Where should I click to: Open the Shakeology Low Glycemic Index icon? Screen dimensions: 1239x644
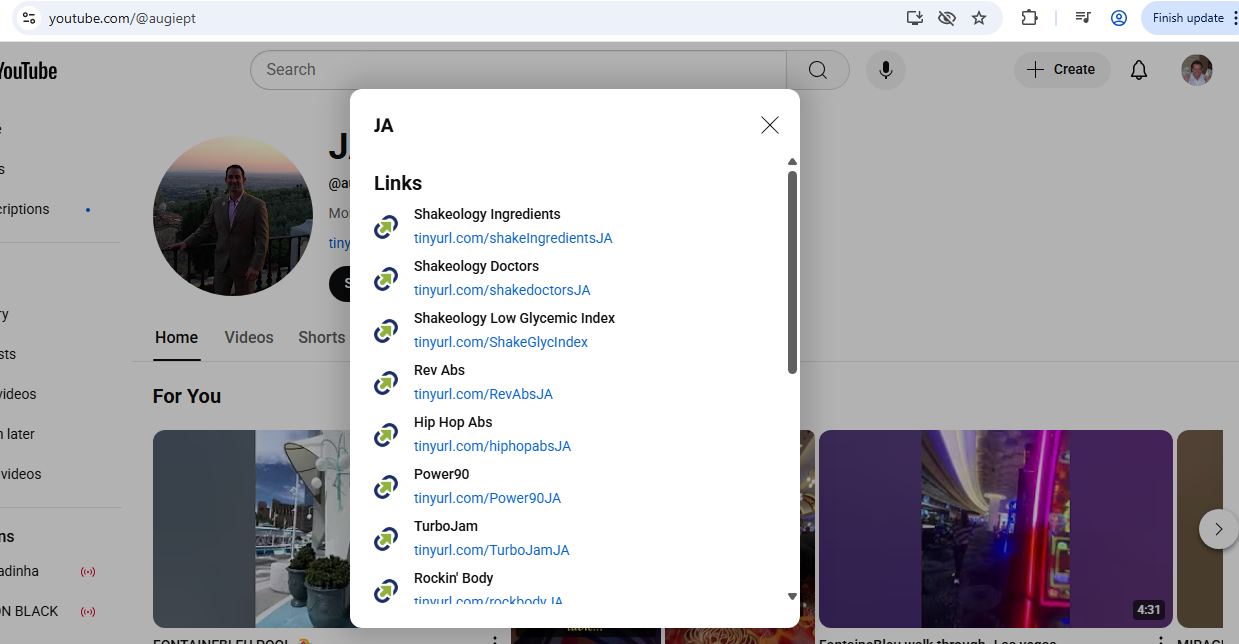(386, 331)
